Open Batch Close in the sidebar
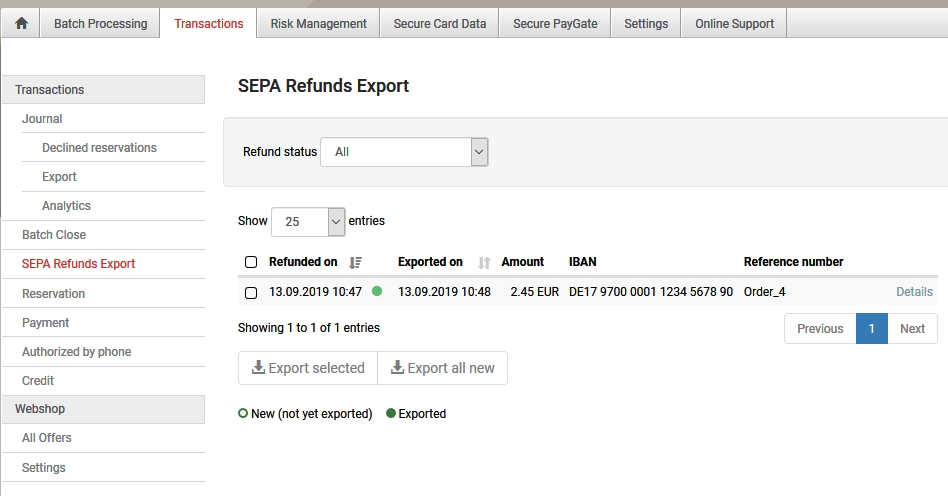The width and height of the screenshot is (948, 496). point(54,235)
